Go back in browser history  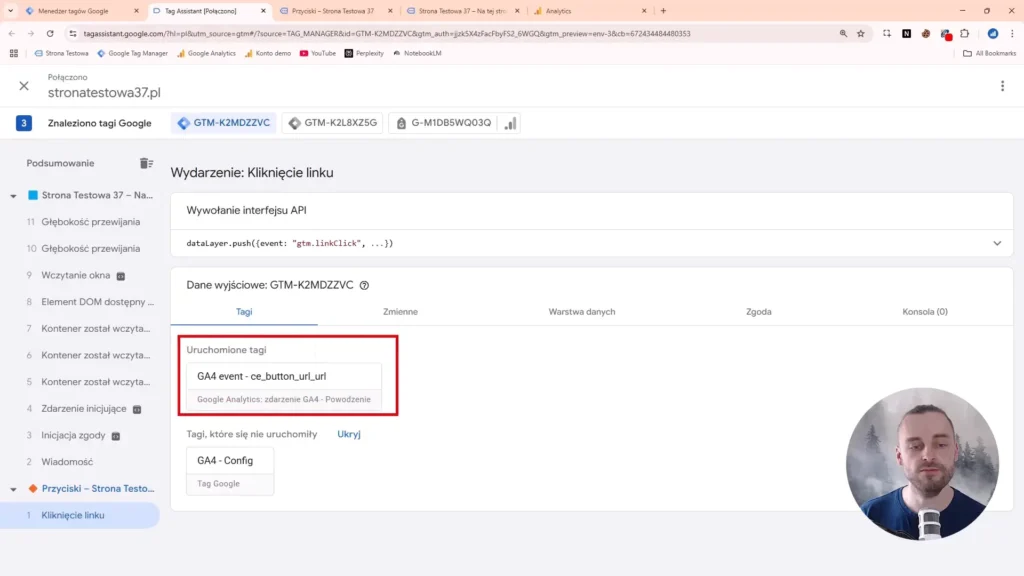point(12,33)
